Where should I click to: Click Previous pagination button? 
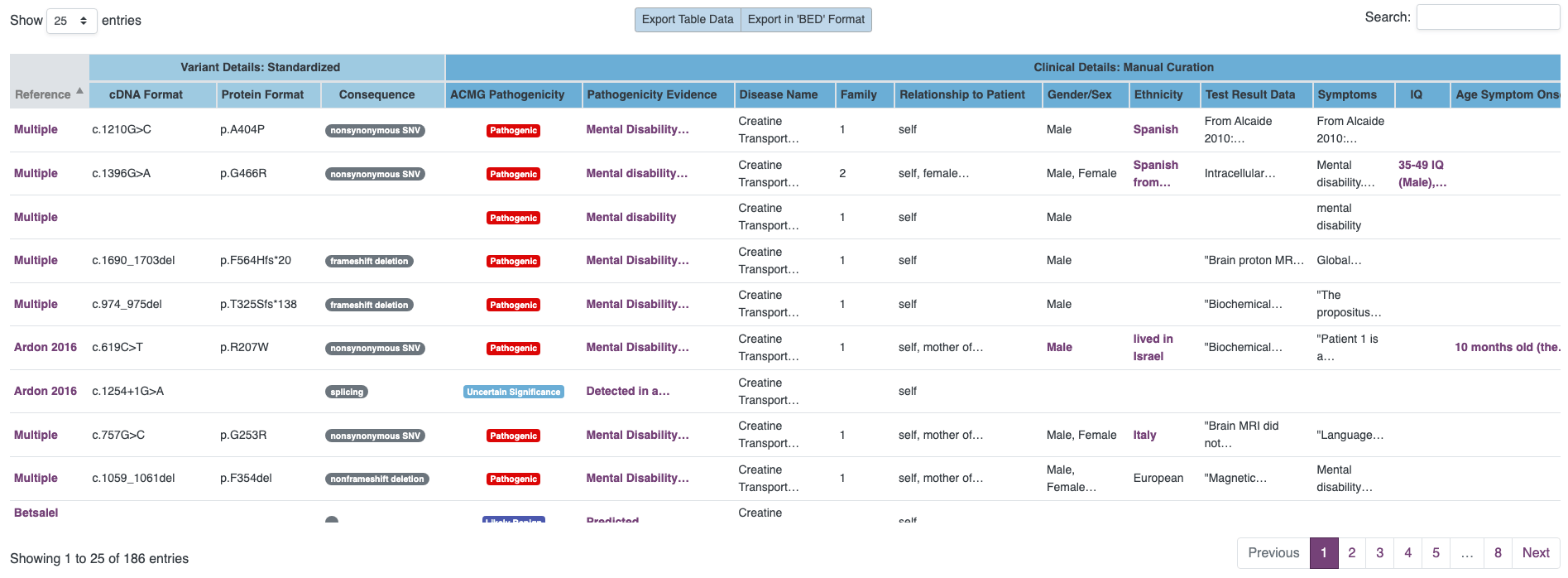click(x=1273, y=553)
